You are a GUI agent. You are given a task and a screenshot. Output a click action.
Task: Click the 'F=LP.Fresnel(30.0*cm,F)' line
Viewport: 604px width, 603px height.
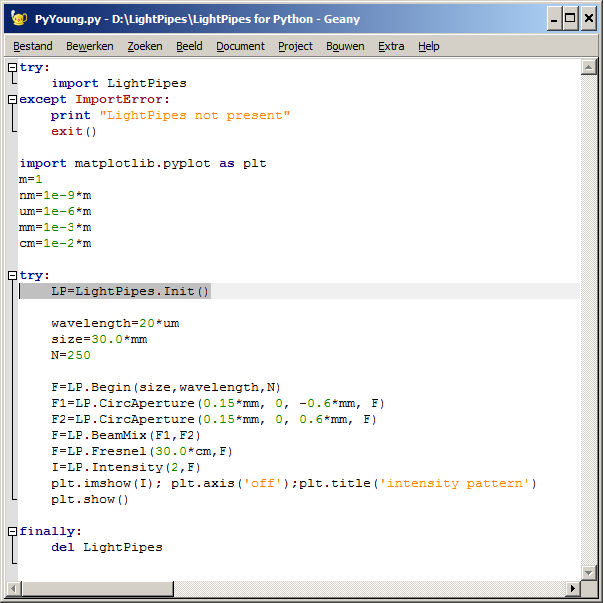[x=142, y=451]
